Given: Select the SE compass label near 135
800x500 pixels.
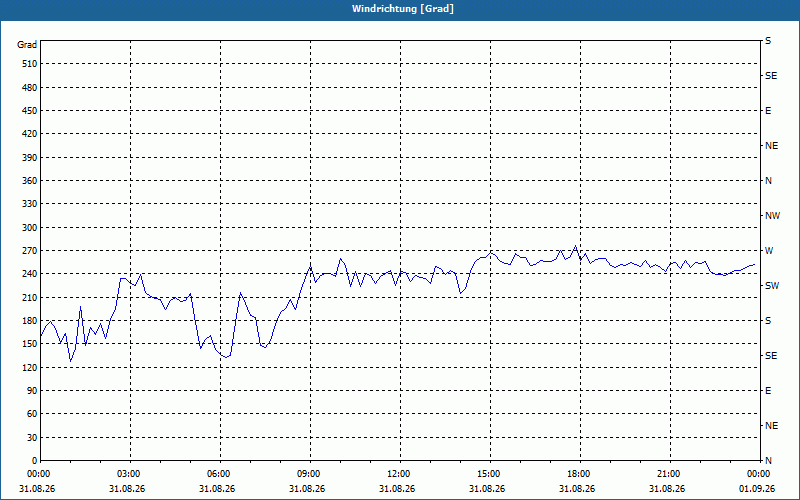Looking at the screenshot, I should click(x=771, y=356).
